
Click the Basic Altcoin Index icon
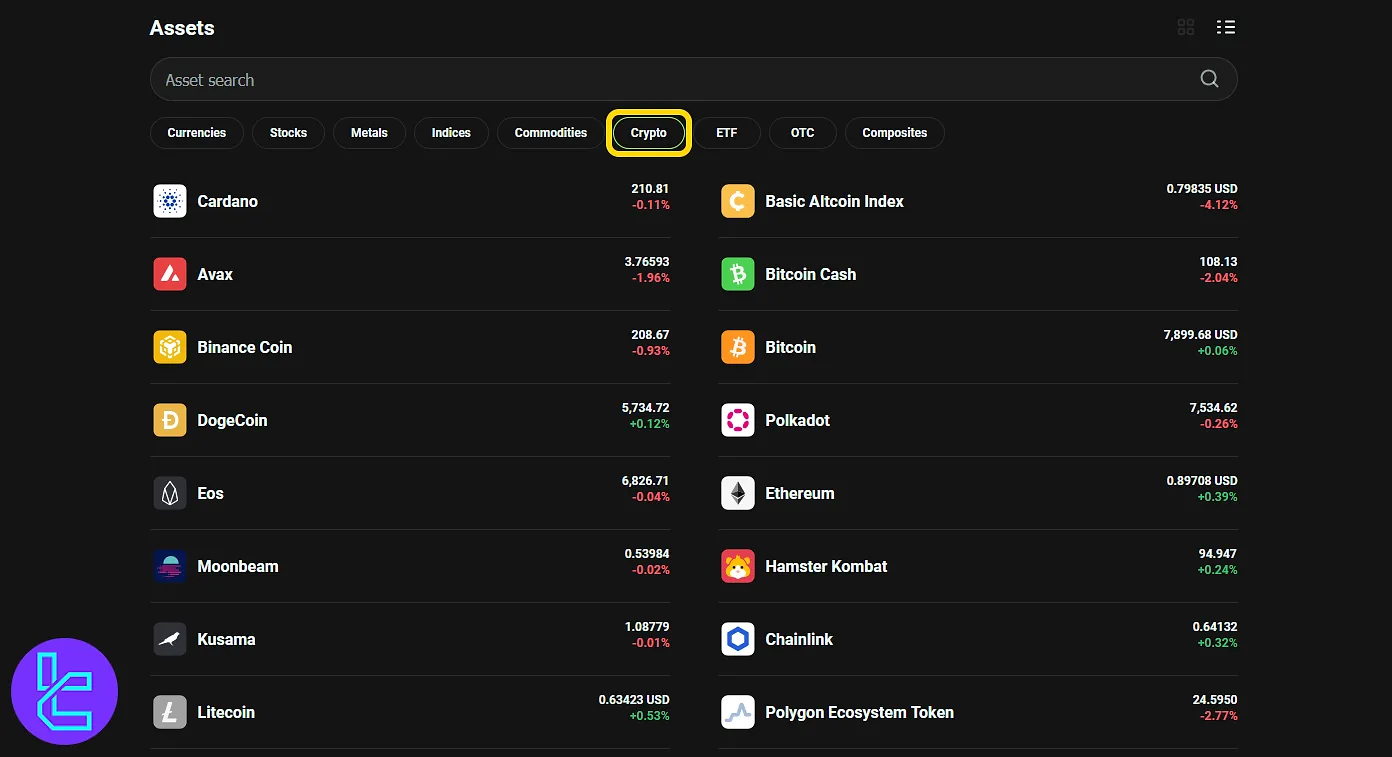(x=738, y=201)
